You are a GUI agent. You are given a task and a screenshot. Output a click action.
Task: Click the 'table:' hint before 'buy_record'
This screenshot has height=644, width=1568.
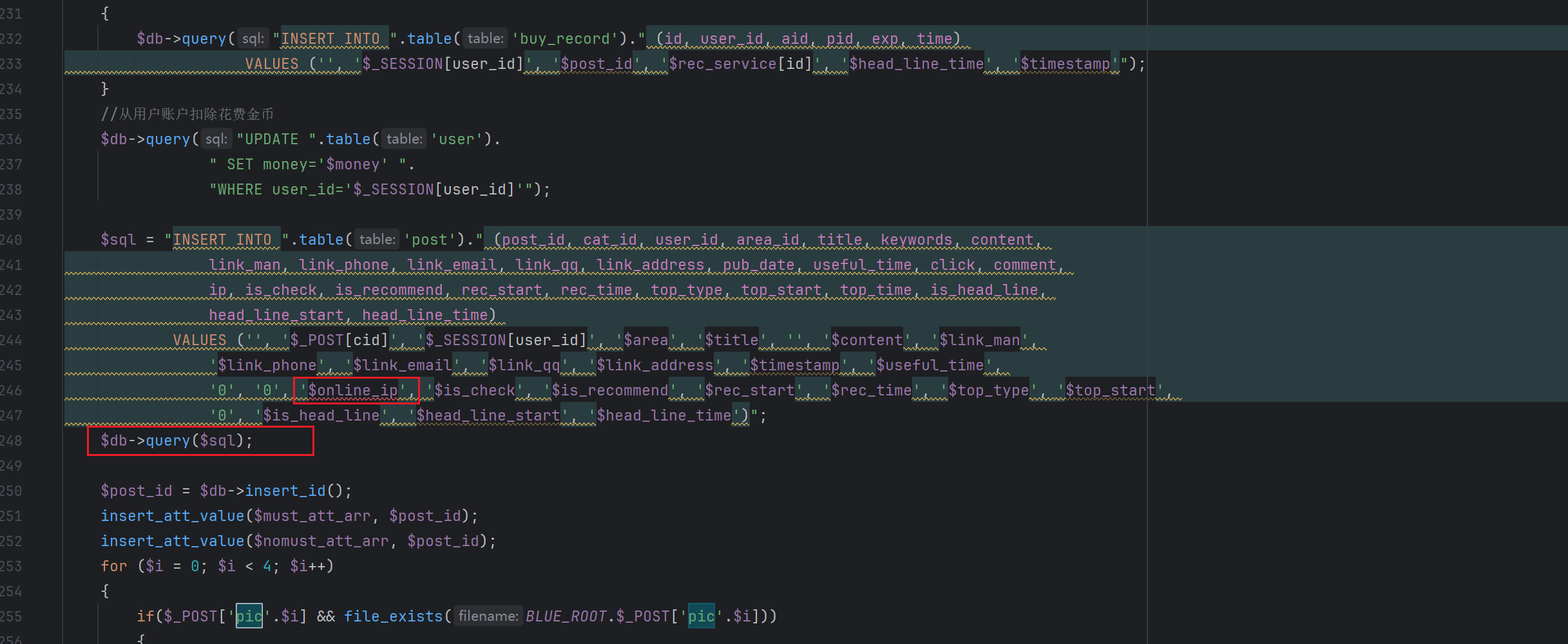coord(485,39)
